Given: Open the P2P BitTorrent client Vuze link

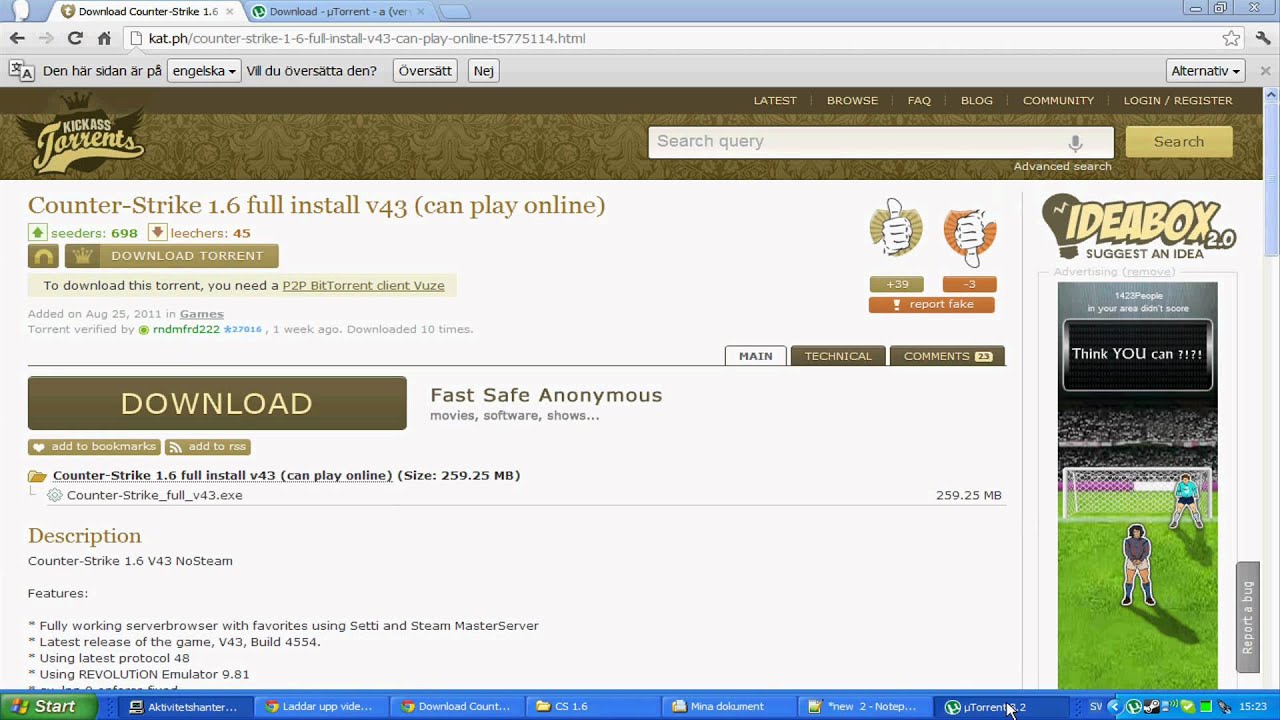Looking at the screenshot, I should pyautogui.click(x=363, y=285).
